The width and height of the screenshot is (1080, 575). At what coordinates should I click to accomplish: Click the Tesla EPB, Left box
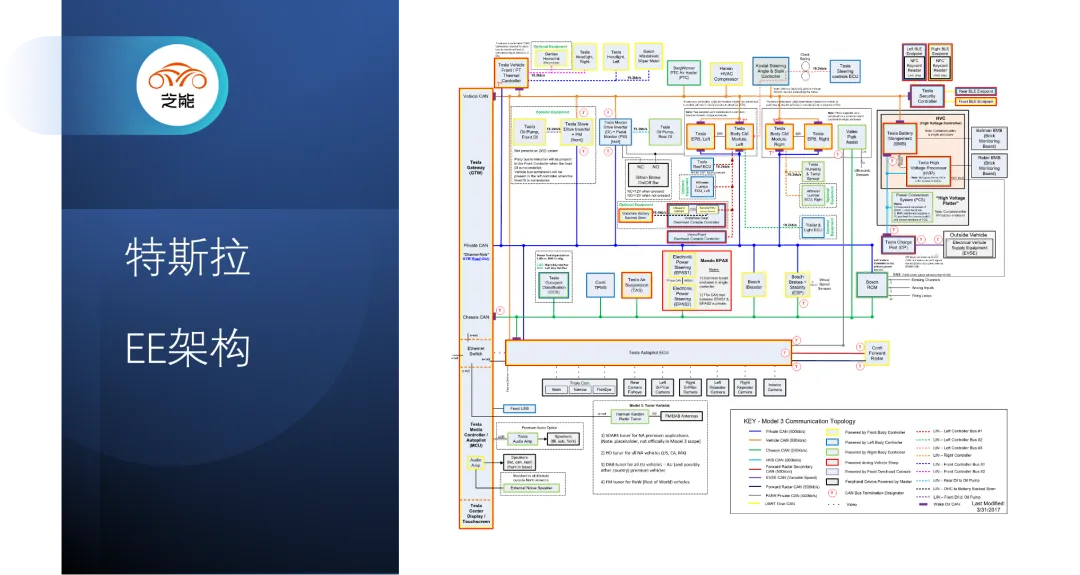pos(700,137)
